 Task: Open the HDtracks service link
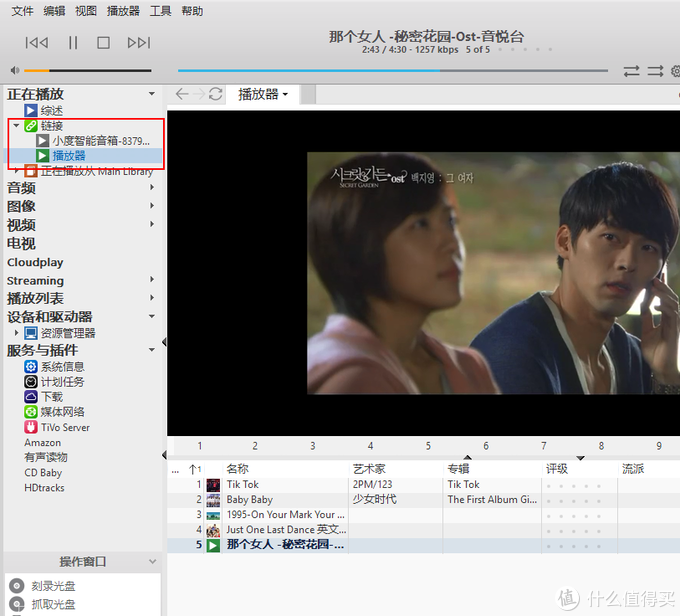pyautogui.click(x=44, y=488)
